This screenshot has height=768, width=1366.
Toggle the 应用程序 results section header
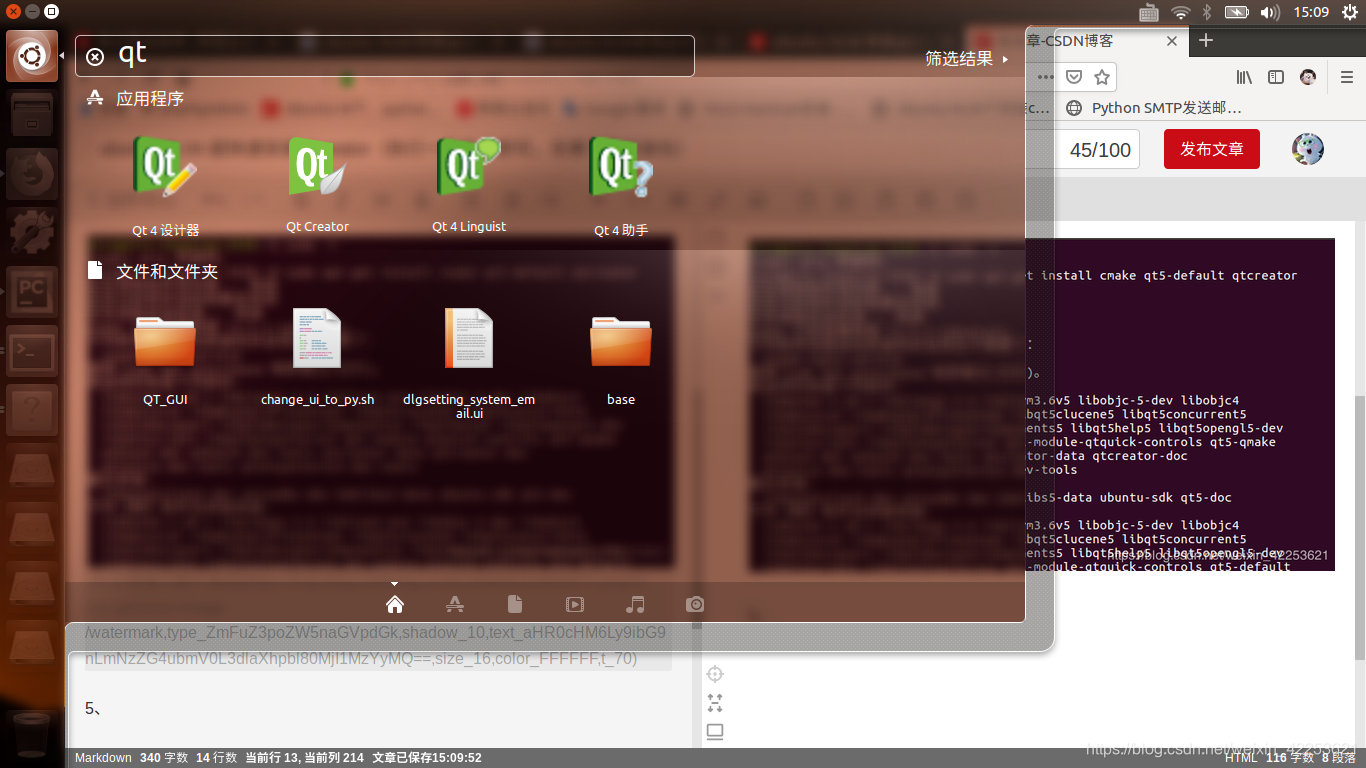point(136,98)
